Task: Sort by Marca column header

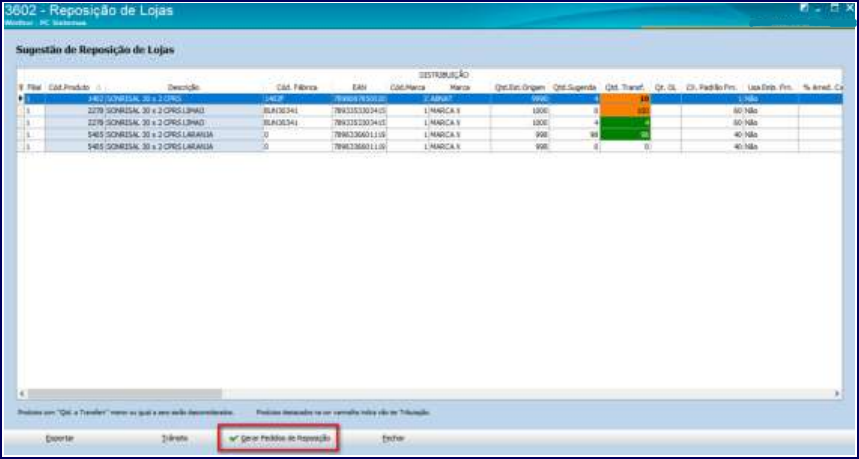Action: click(x=460, y=88)
